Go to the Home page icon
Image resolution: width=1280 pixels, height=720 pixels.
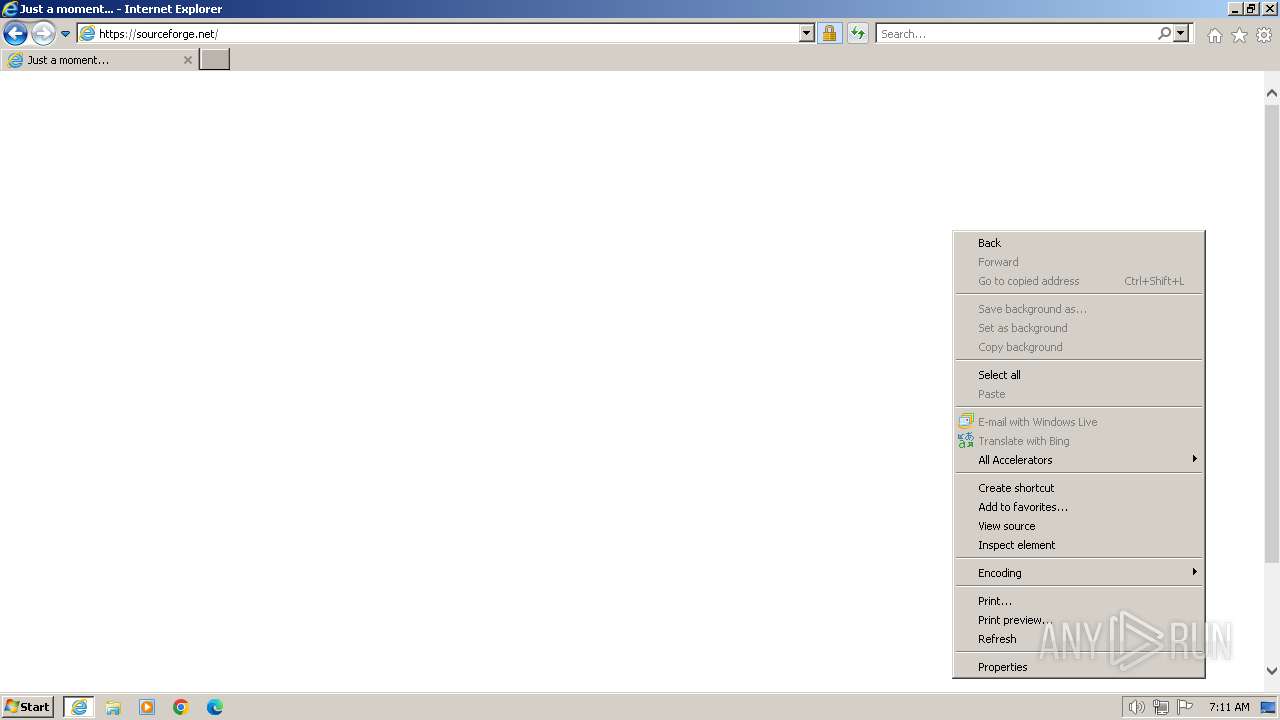click(x=1214, y=35)
